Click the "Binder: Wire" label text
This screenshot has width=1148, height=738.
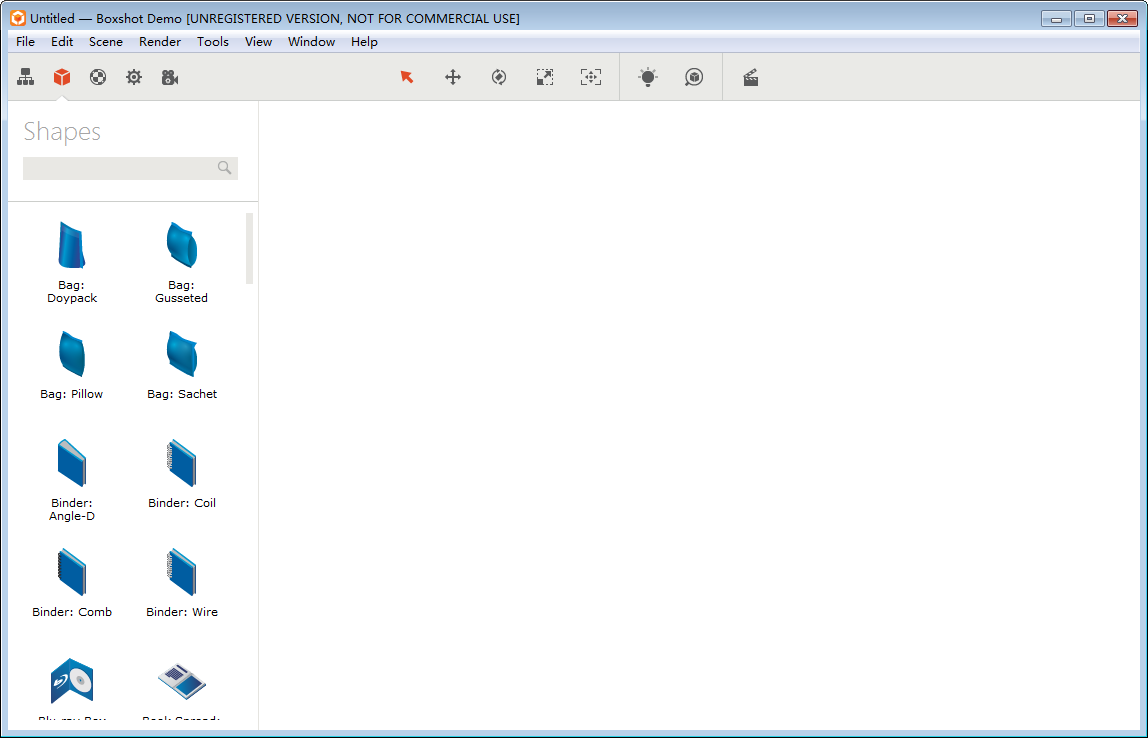coord(182,612)
